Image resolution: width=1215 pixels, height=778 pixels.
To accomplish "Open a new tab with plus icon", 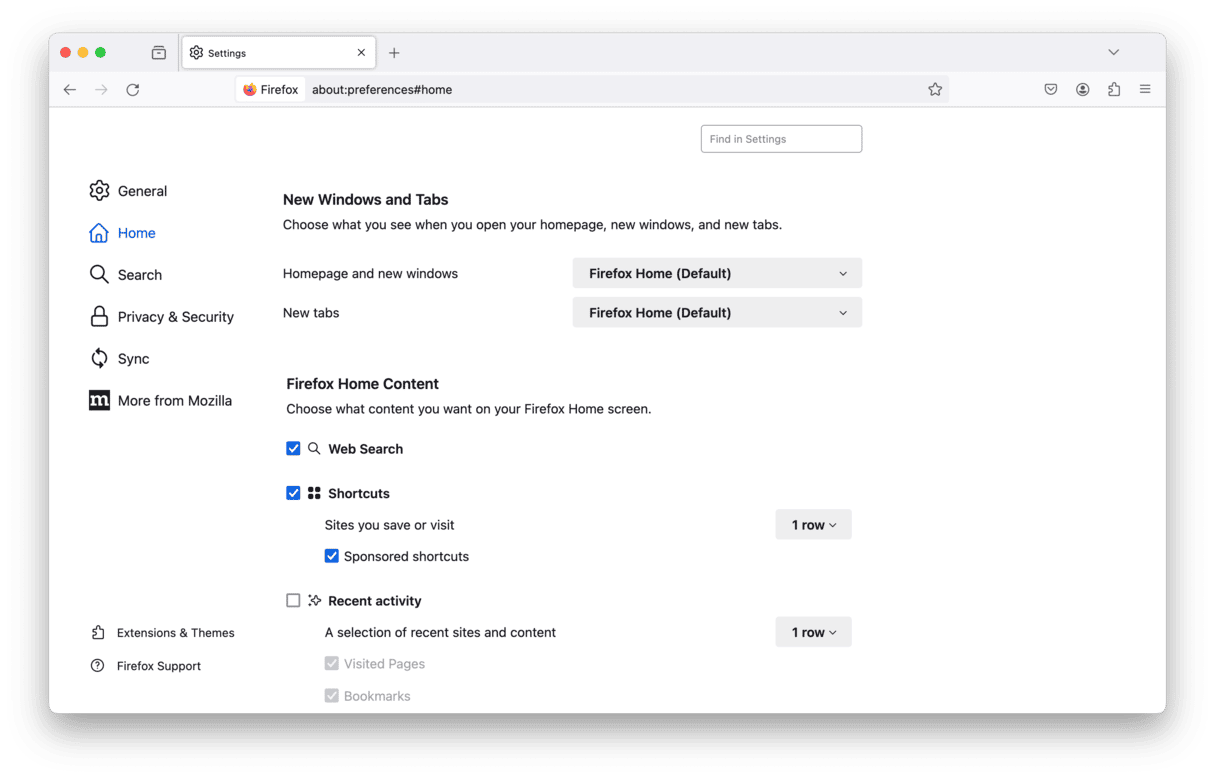I will pos(394,53).
